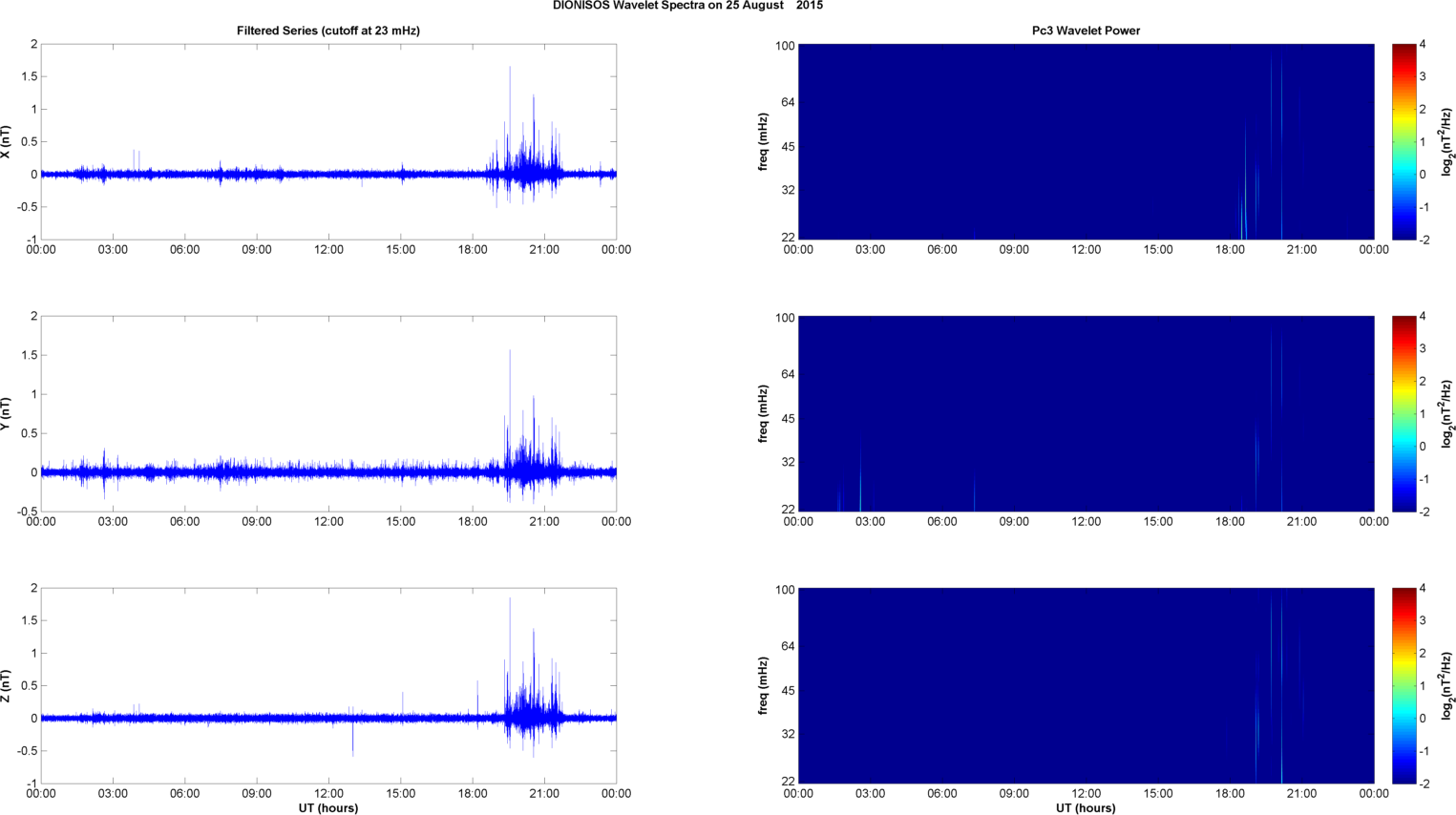Click the 'Y (nT)' axis label
The width and height of the screenshot is (1456, 815).
(7, 414)
